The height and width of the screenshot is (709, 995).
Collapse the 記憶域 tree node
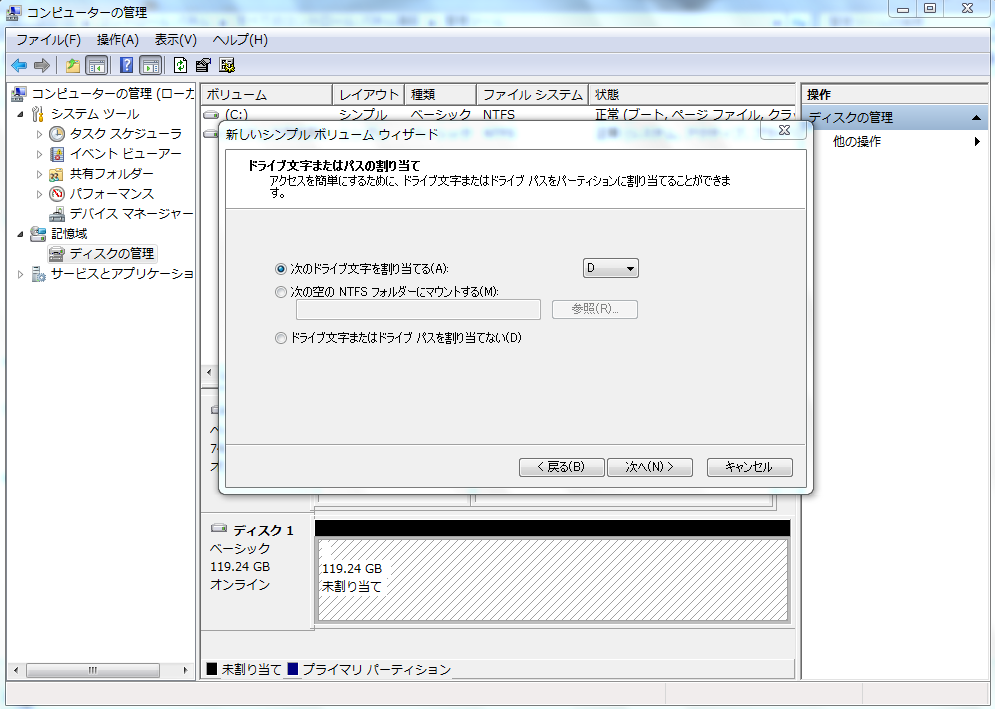(20, 234)
